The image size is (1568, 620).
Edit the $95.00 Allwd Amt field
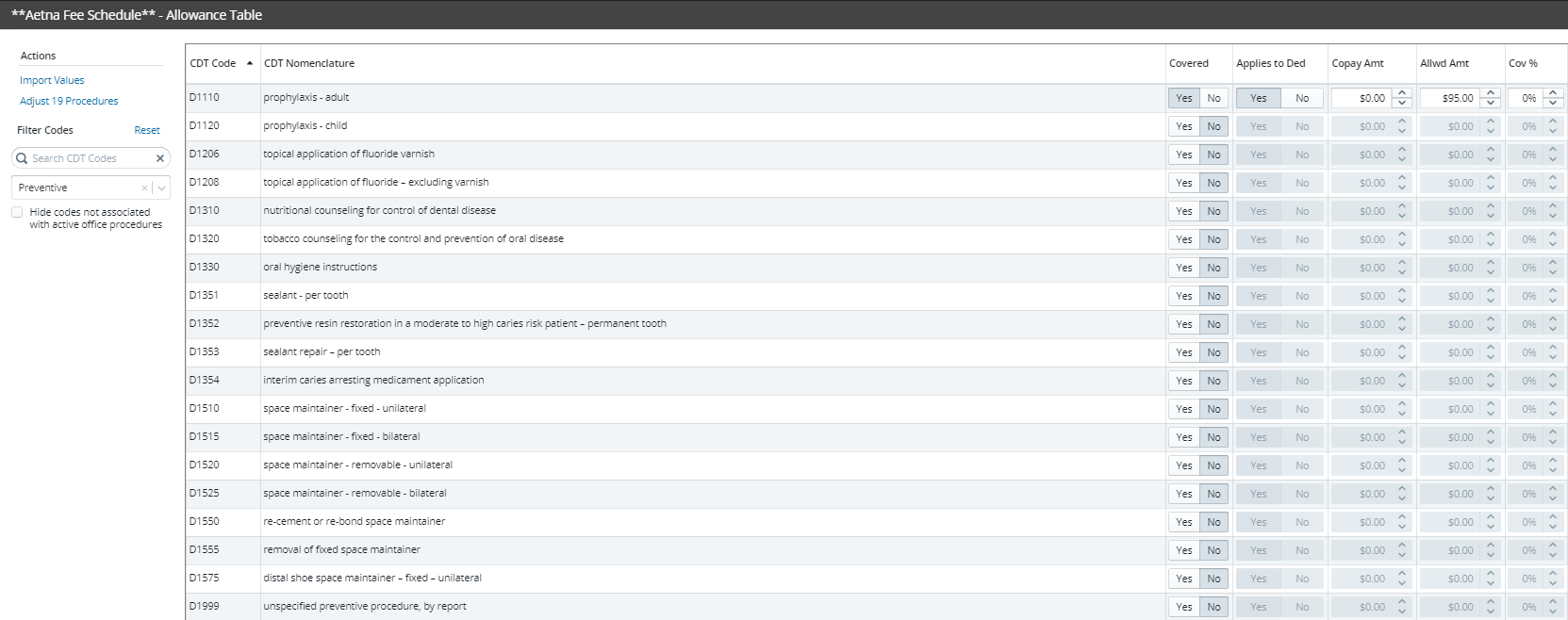tap(1452, 98)
